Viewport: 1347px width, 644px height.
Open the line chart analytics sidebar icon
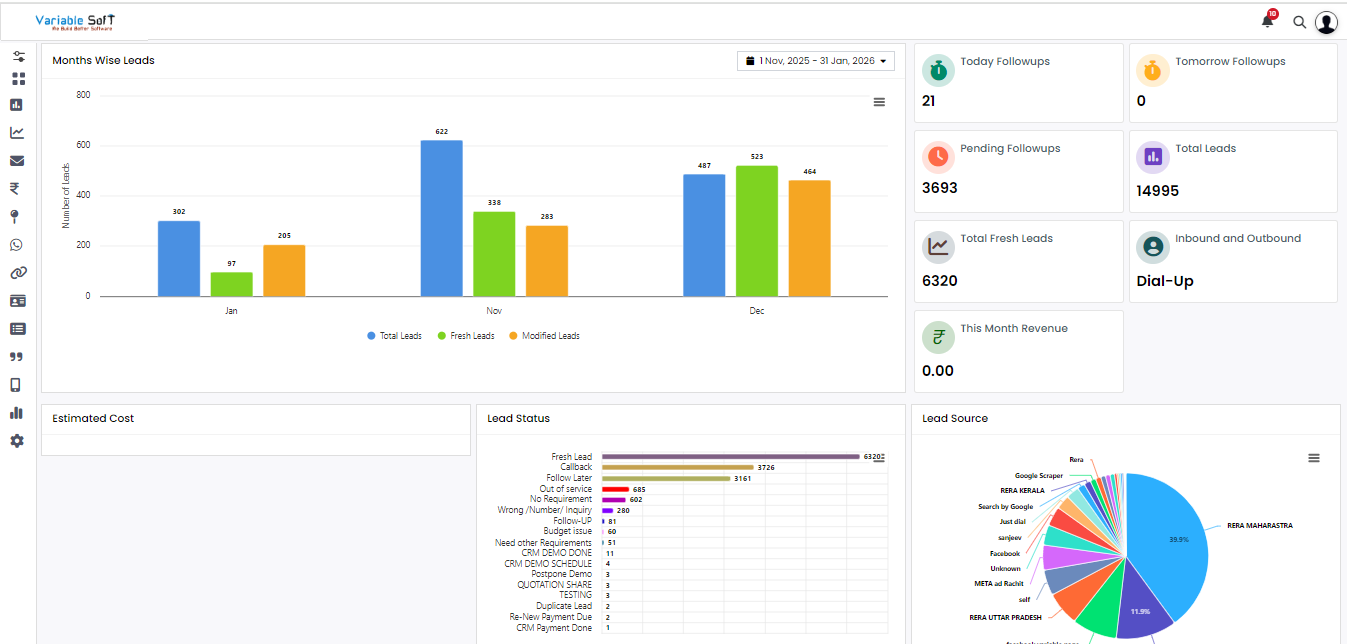click(17, 132)
